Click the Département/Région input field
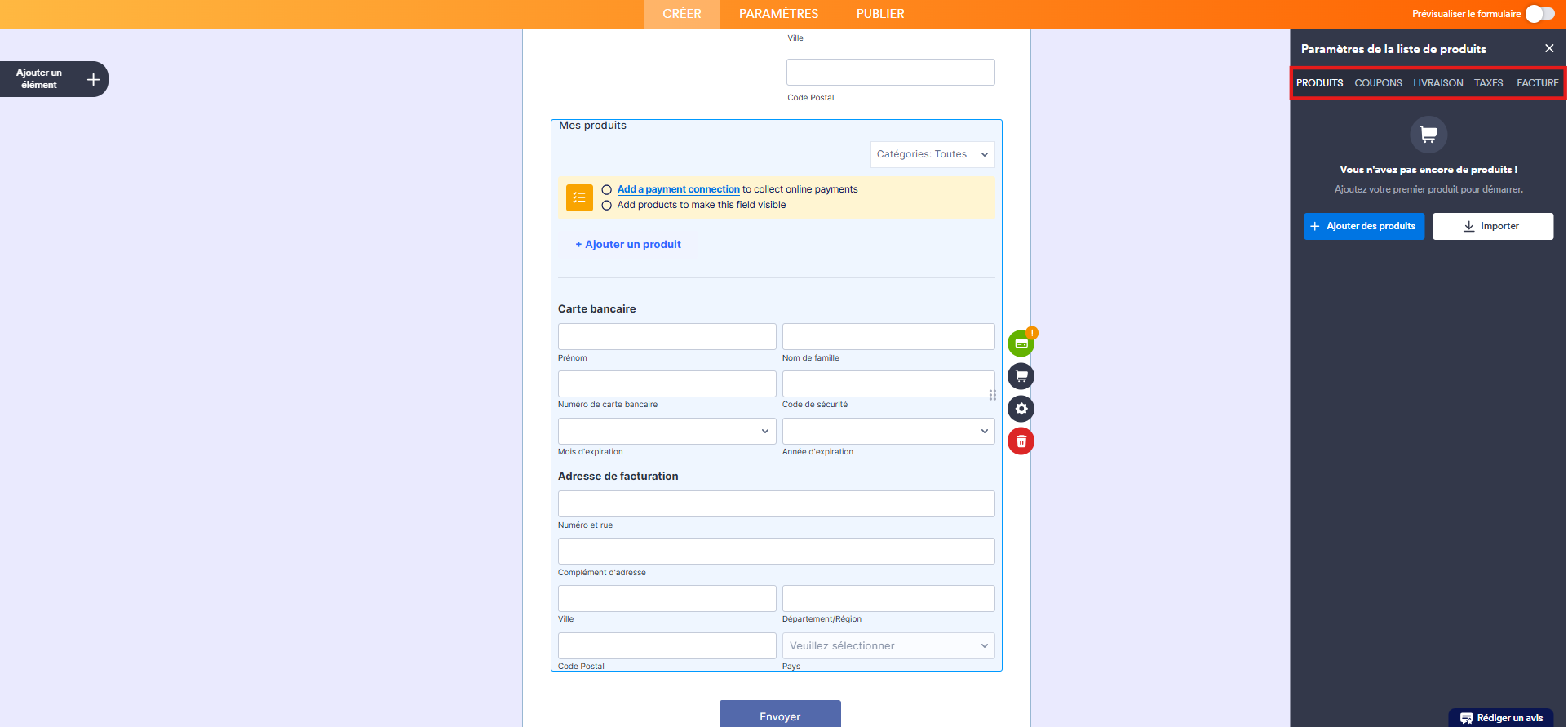The height and width of the screenshot is (727, 1568). click(888, 598)
